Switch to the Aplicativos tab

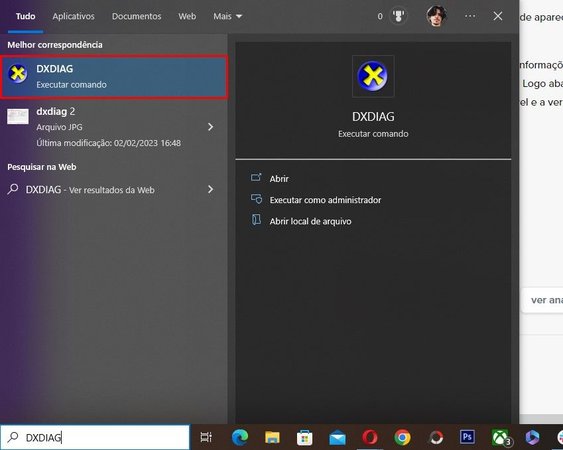tap(73, 16)
